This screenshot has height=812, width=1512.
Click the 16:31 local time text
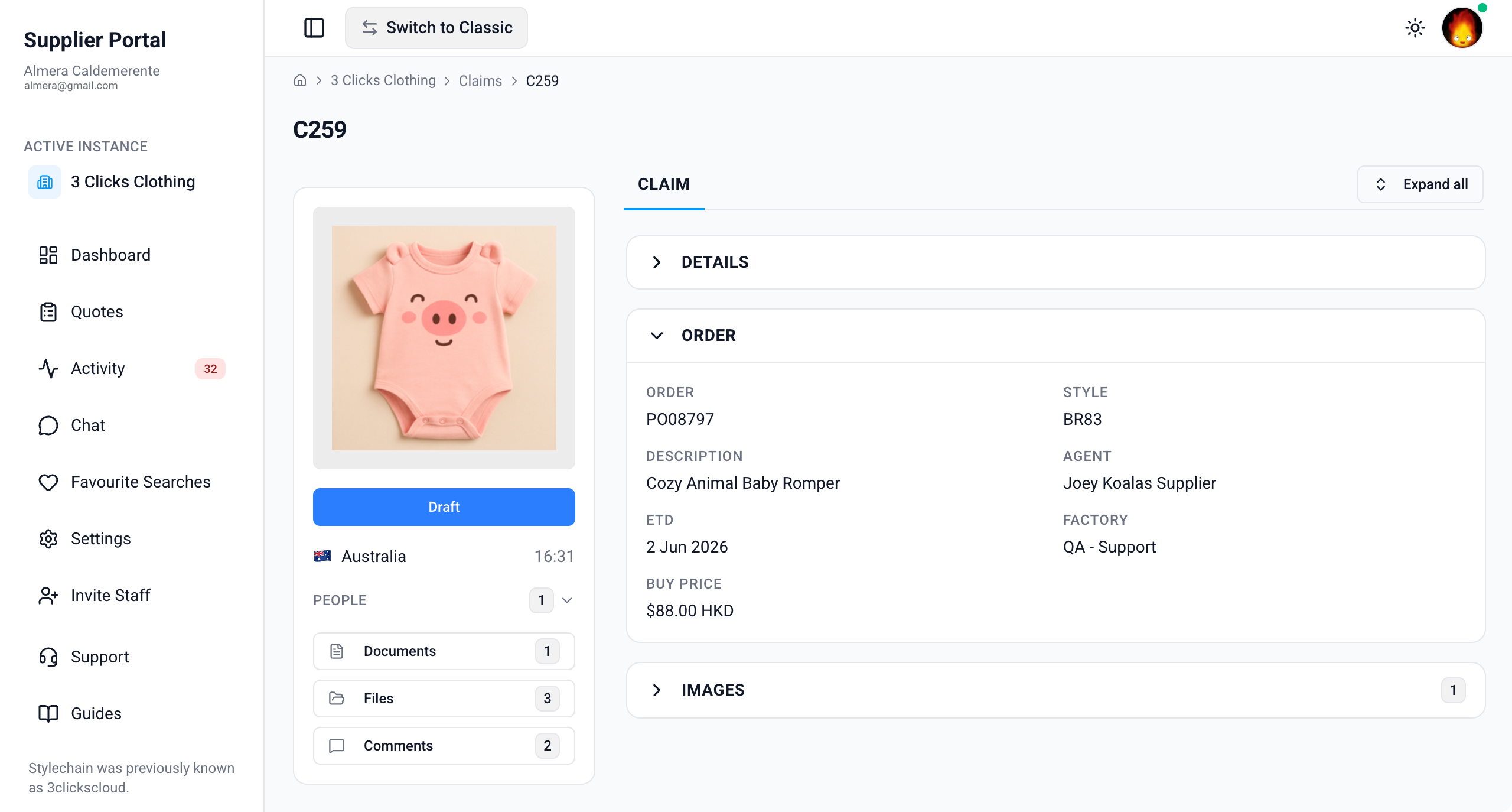pyautogui.click(x=554, y=557)
